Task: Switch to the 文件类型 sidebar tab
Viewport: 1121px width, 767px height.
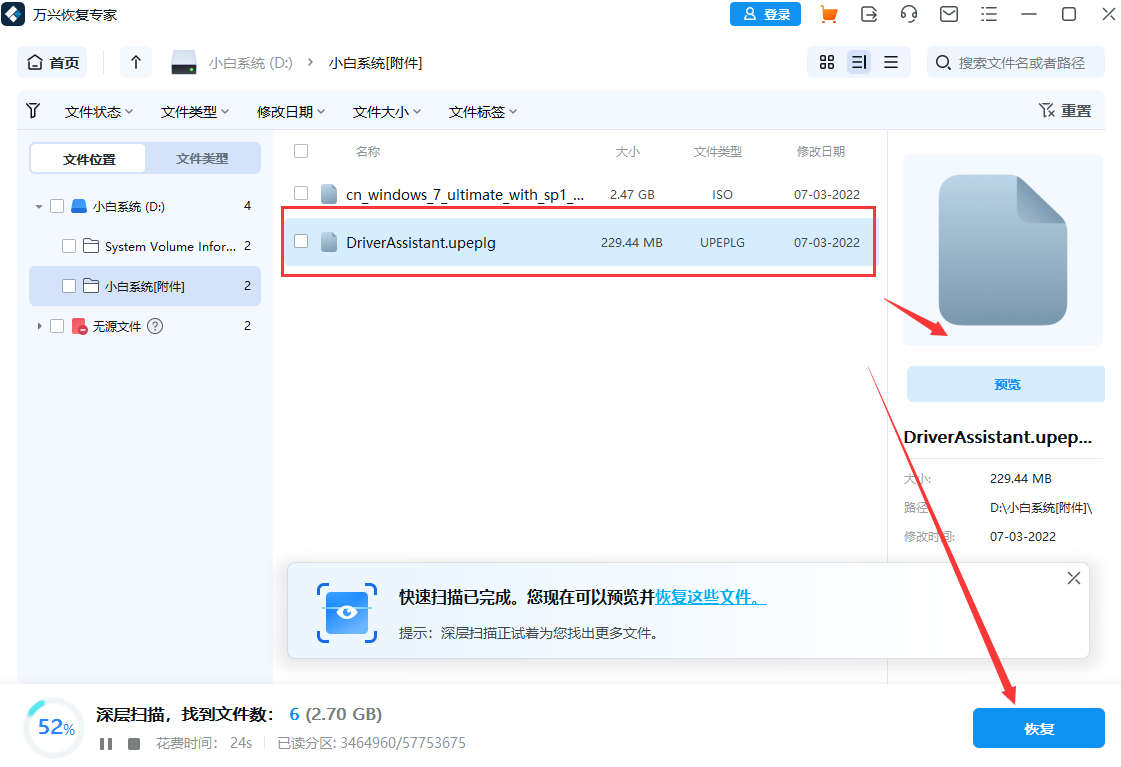Action: tap(202, 157)
